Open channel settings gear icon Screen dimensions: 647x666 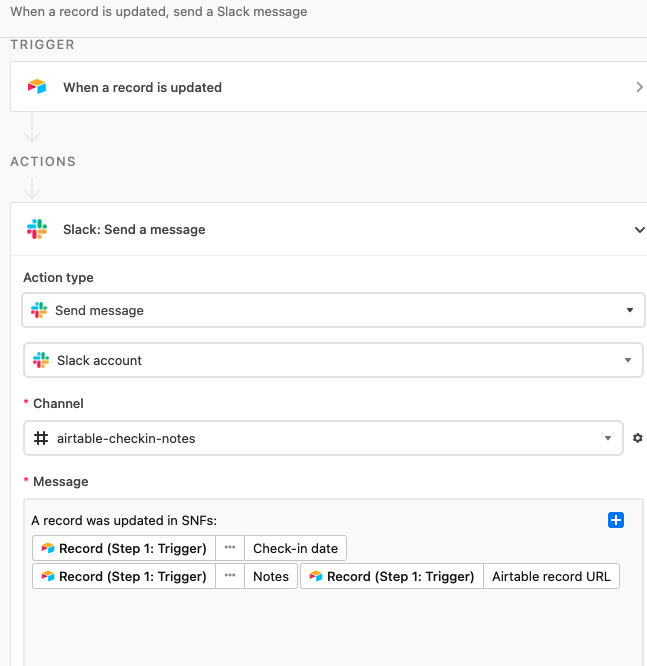tap(637, 438)
